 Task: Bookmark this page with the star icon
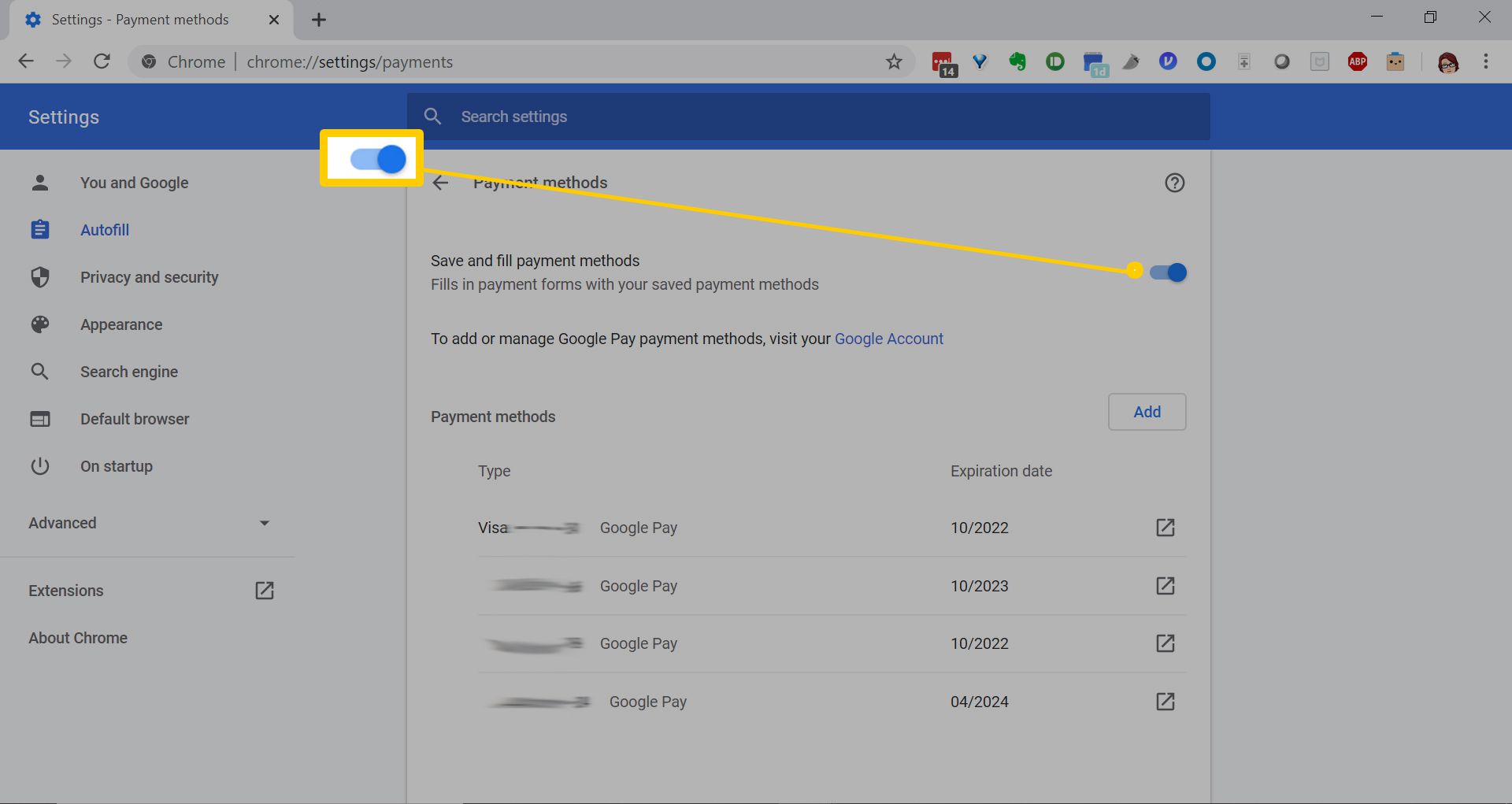(894, 61)
